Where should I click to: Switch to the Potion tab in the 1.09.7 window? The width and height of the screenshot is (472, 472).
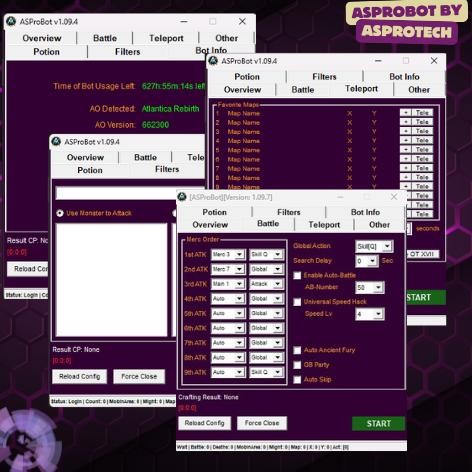[215, 212]
